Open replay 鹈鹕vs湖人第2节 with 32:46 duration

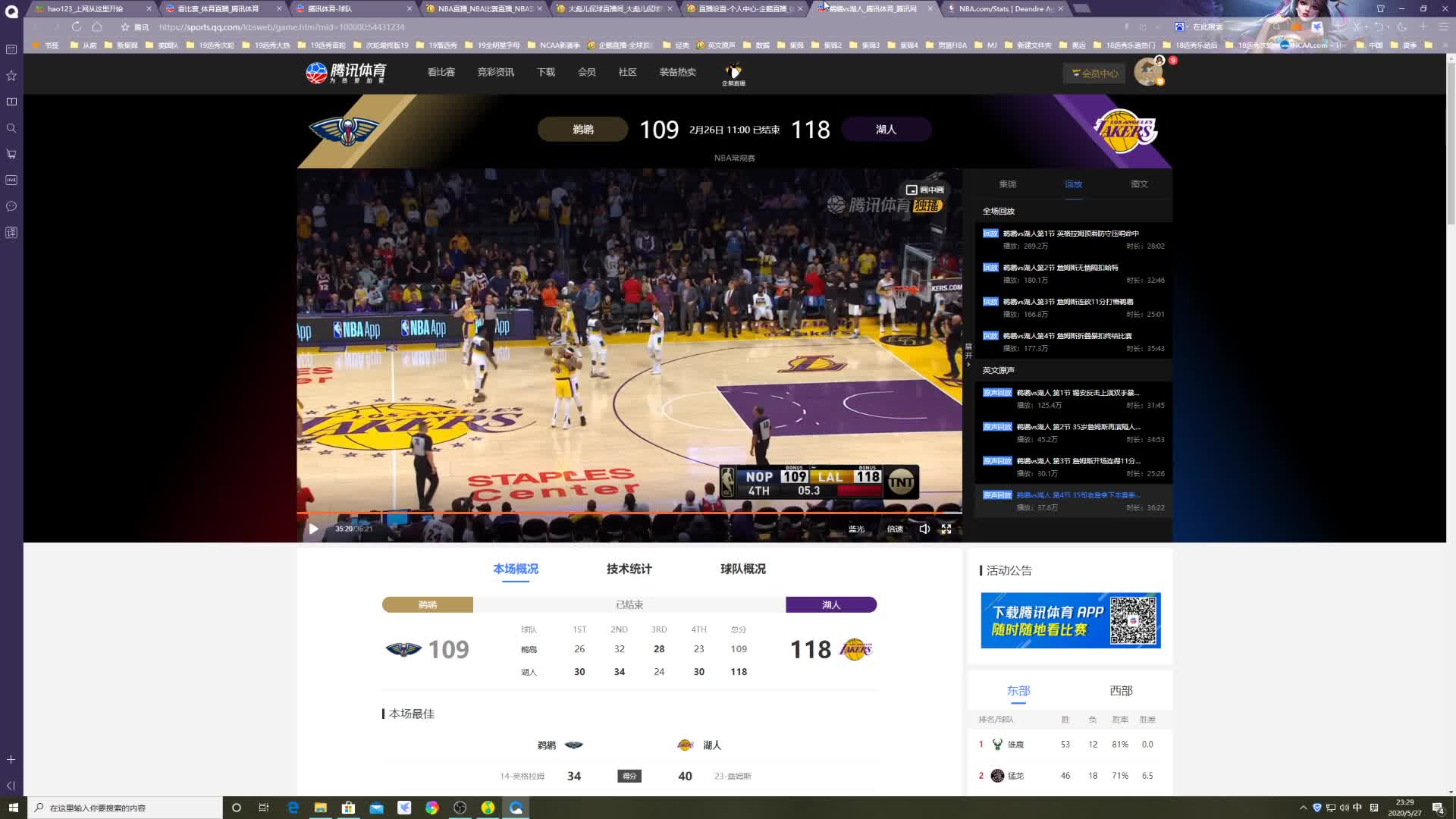[1073, 274]
